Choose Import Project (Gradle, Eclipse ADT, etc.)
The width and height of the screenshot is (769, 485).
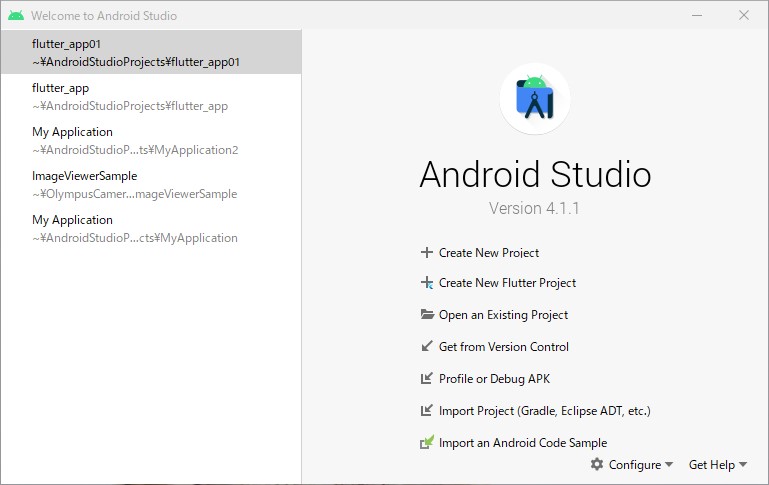coord(544,410)
